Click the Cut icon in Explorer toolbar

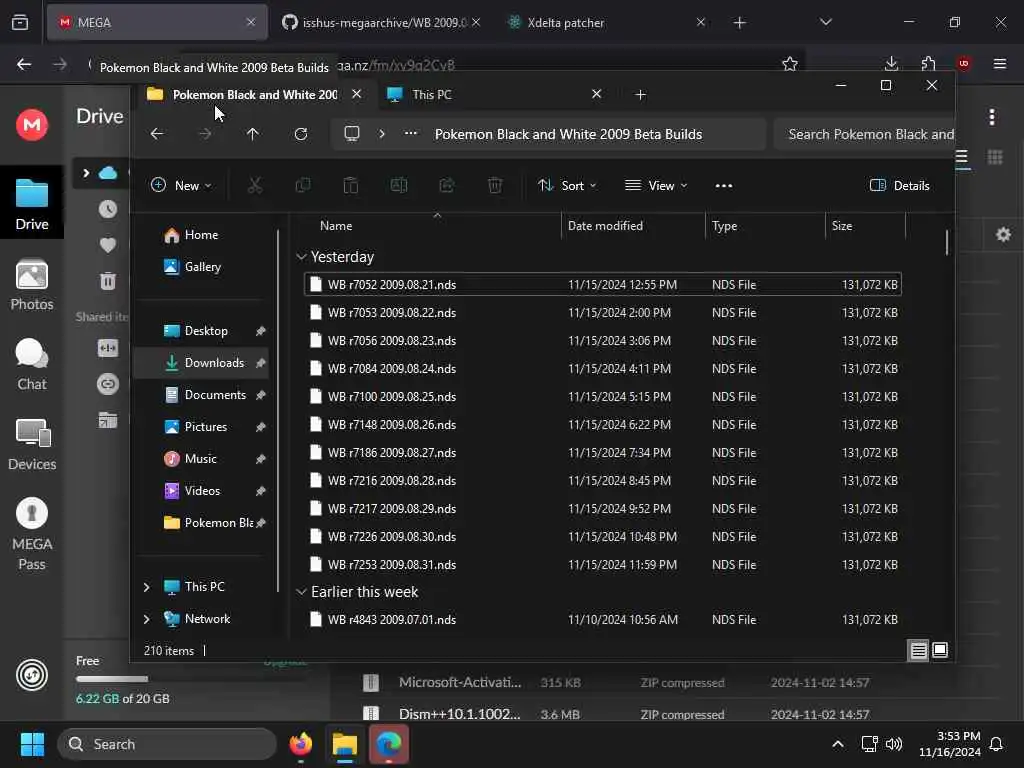point(255,185)
